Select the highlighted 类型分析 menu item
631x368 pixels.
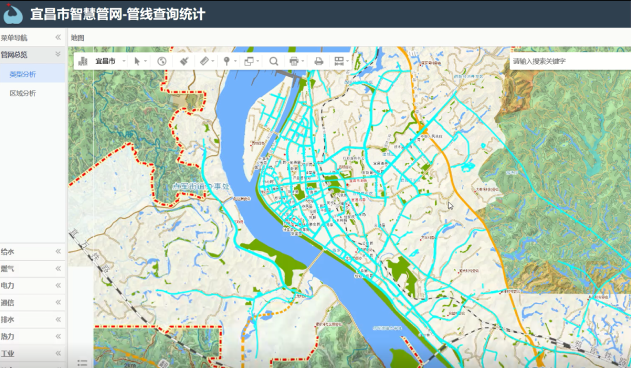(x=23, y=74)
